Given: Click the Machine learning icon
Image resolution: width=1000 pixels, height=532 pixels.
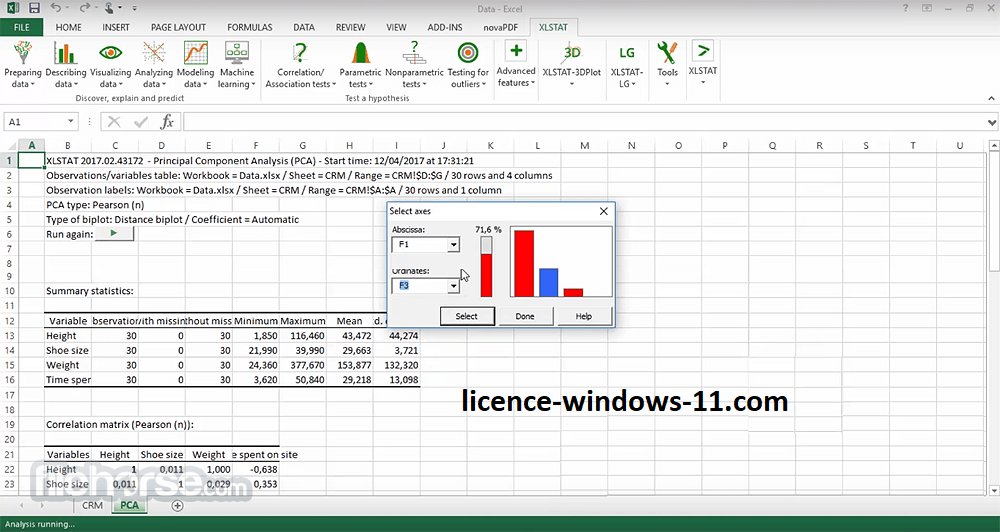Looking at the screenshot, I should (x=237, y=54).
